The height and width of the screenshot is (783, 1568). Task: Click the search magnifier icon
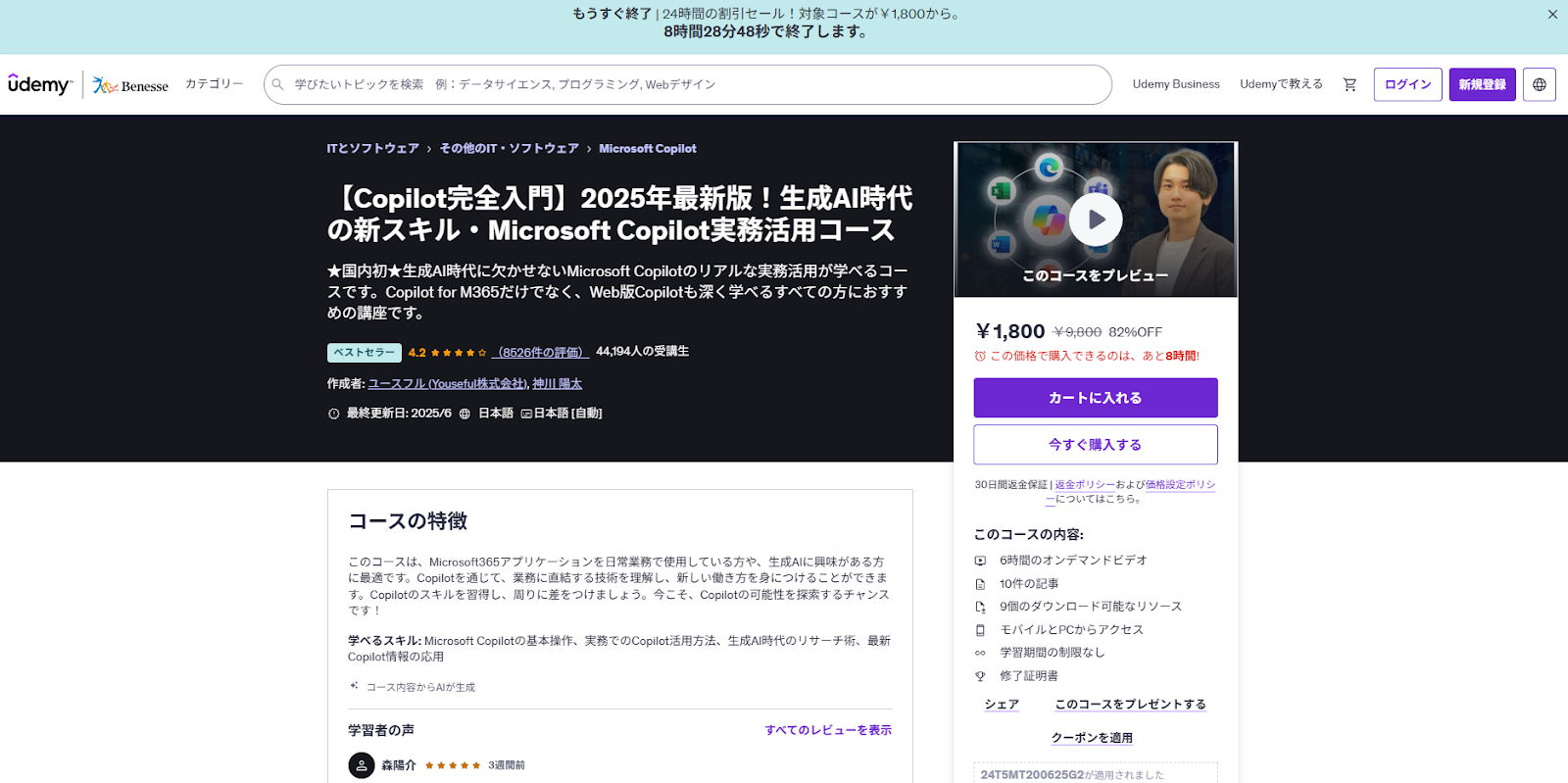click(x=278, y=84)
